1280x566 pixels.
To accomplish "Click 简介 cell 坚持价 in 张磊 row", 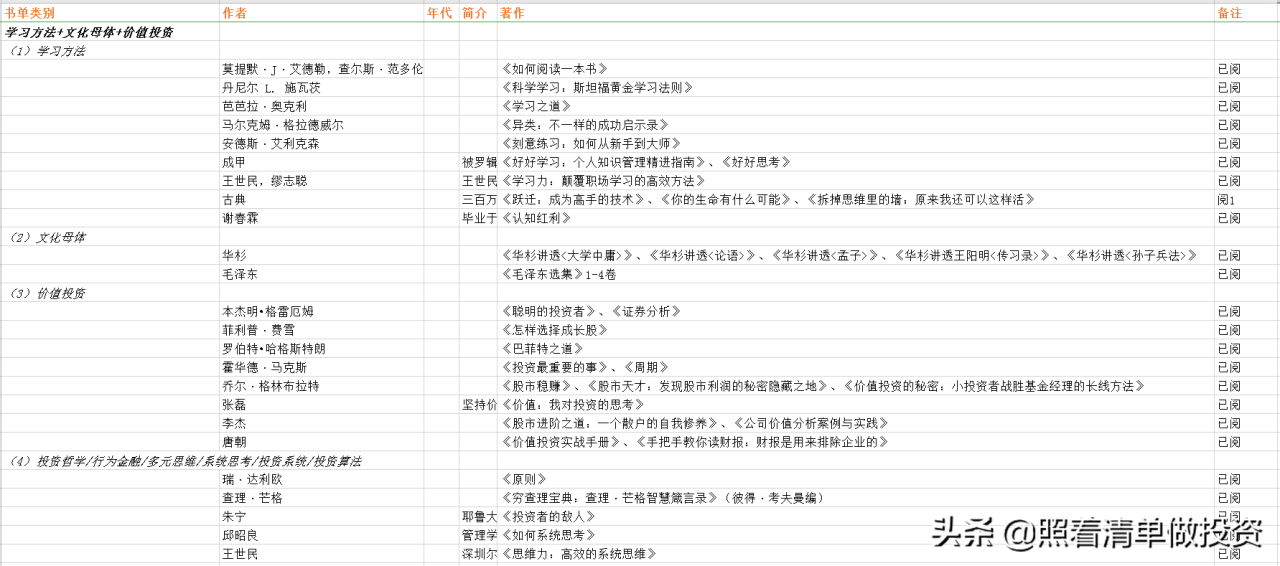I will click(x=478, y=405).
